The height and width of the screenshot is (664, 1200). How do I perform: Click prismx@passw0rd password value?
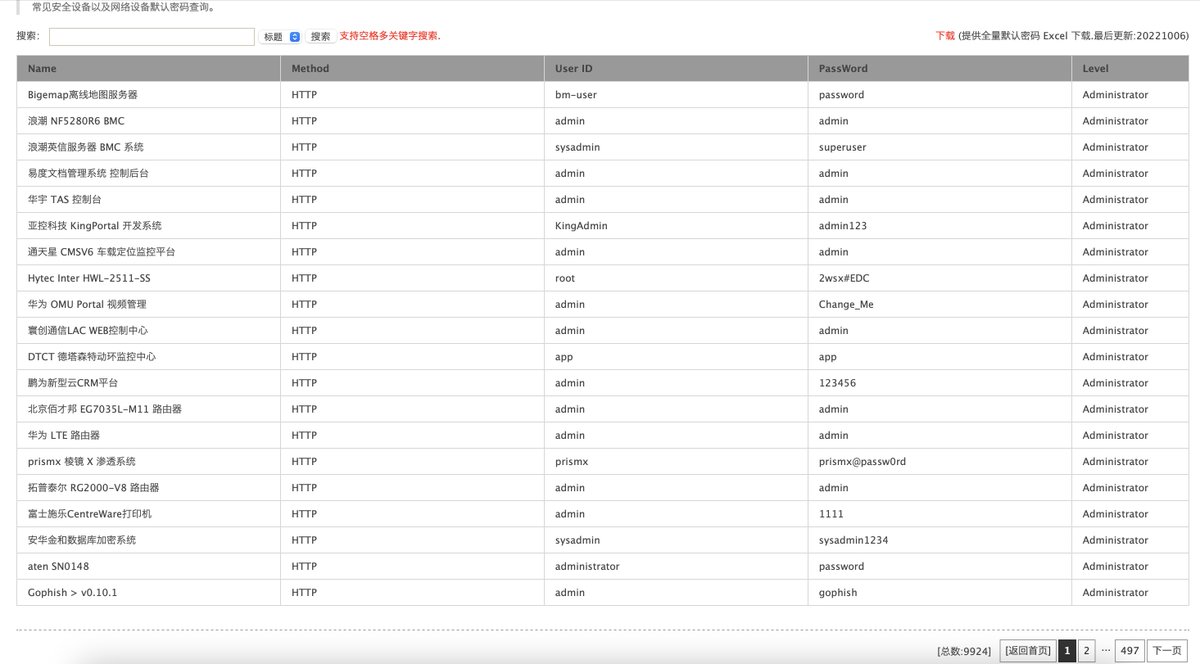[x=862, y=462]
